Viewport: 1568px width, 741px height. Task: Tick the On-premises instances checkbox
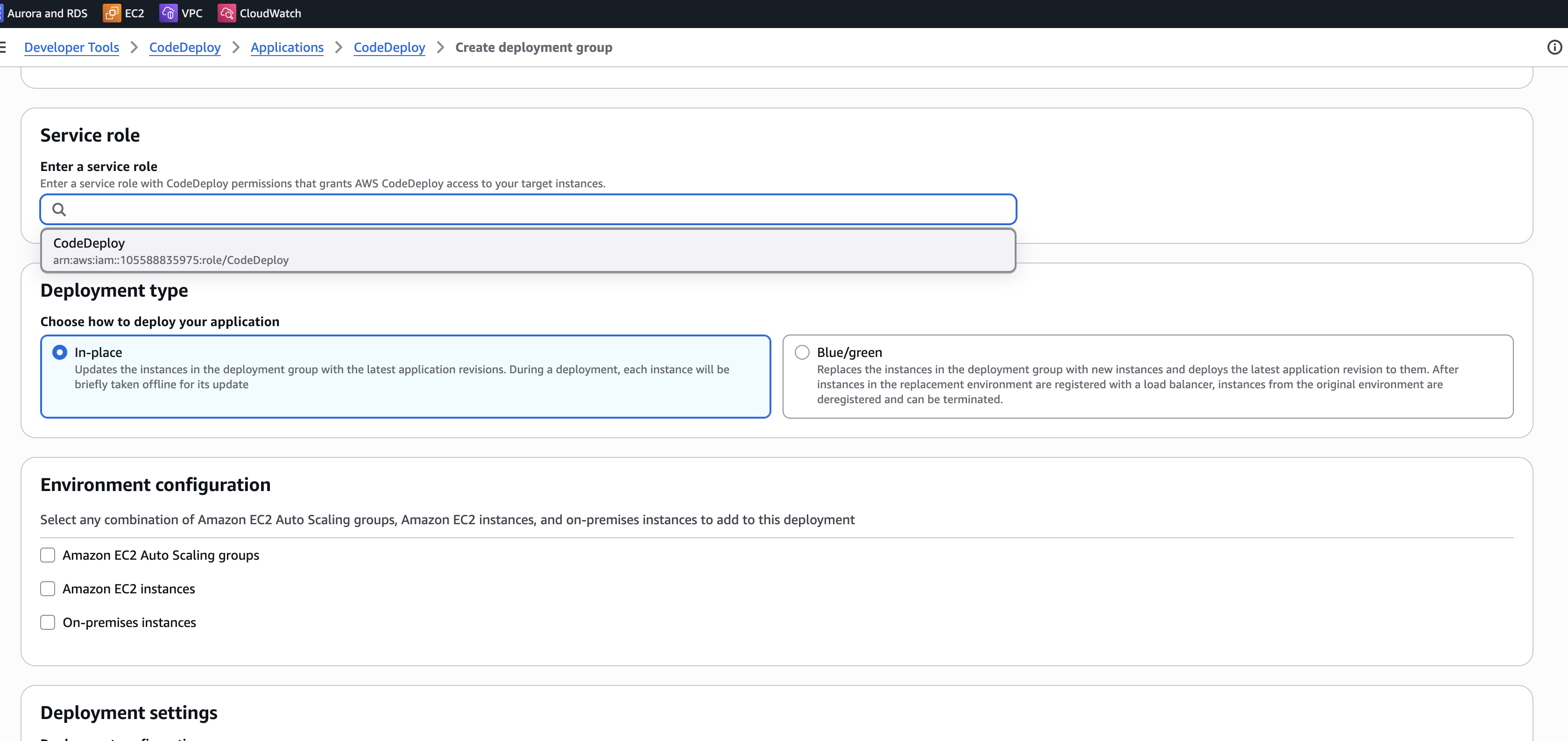coord(48,622)
